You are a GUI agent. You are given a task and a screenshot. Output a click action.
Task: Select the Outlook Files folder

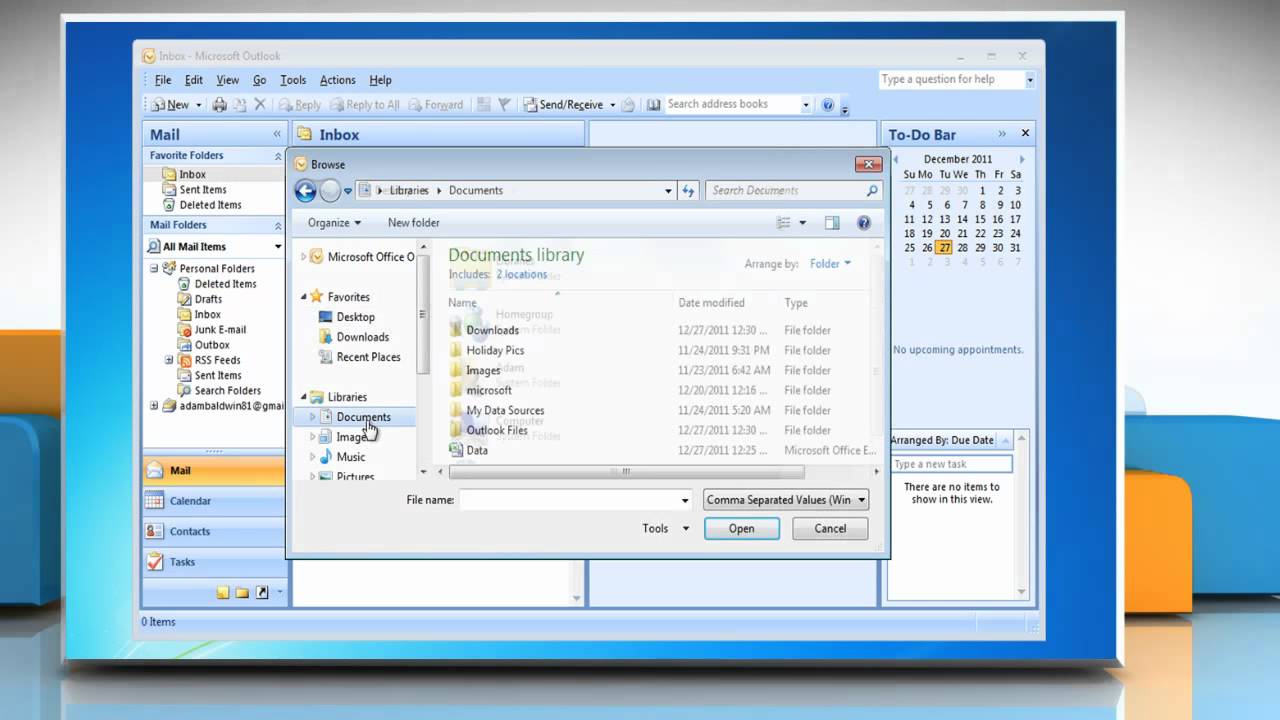497,430
